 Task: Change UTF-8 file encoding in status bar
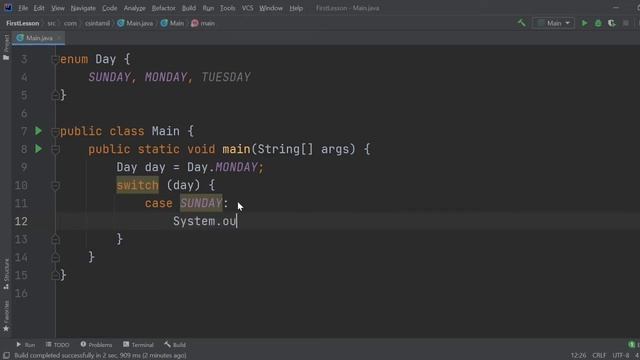click(x=621, y=356)
